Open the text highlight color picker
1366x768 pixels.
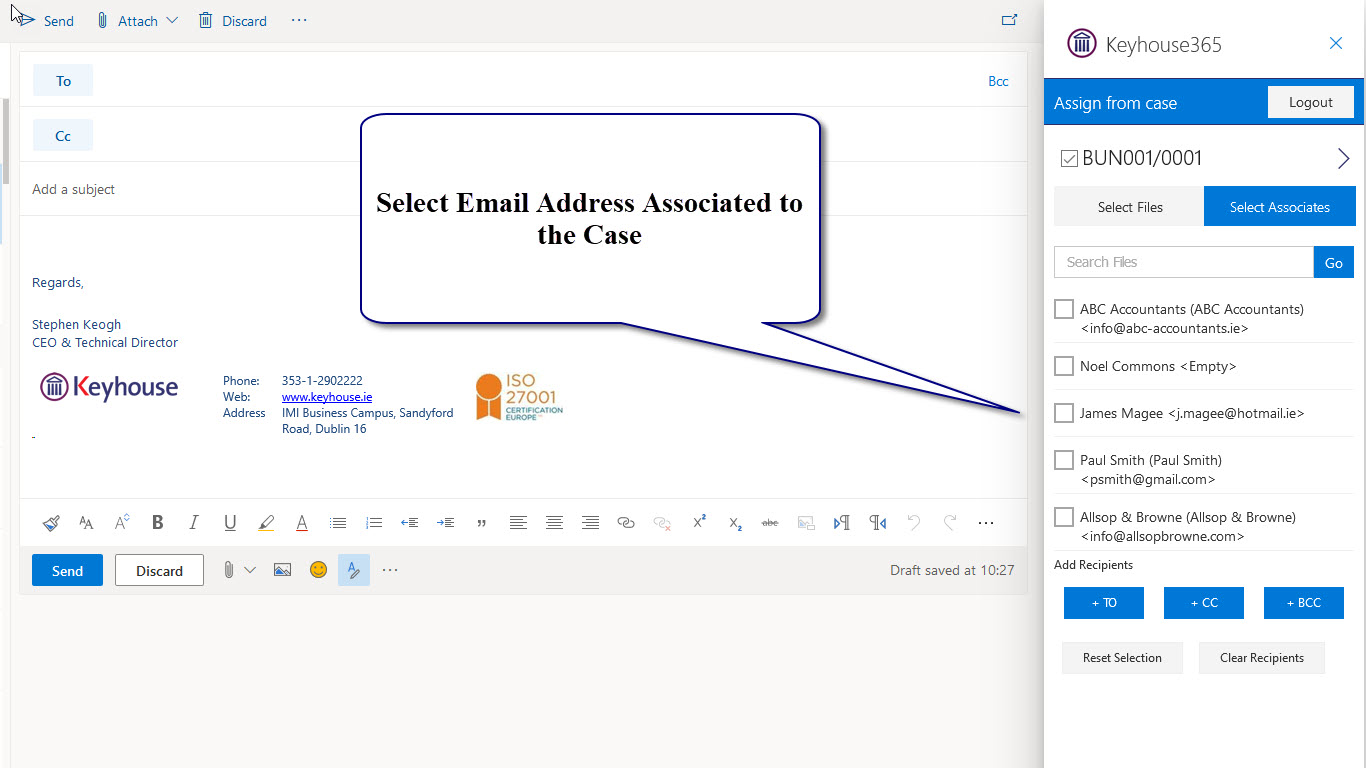266,522
